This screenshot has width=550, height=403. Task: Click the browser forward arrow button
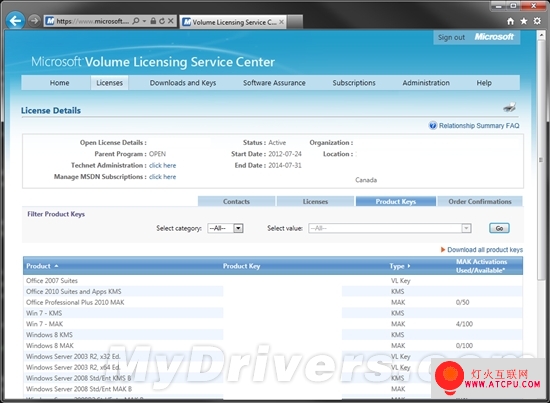coord(34,21)
